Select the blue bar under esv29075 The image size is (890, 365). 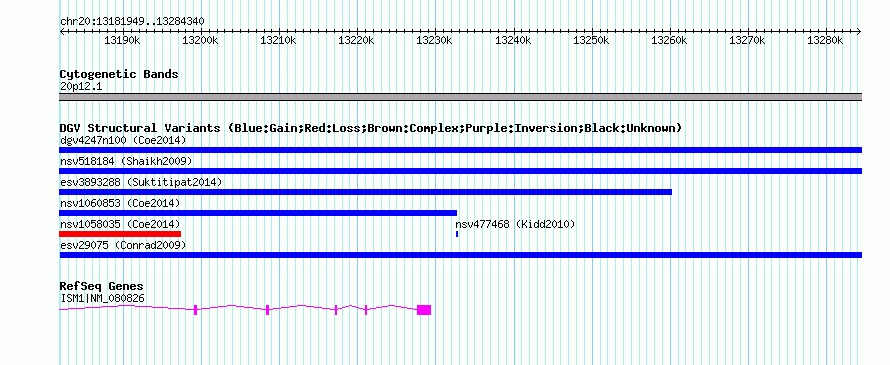461,255
